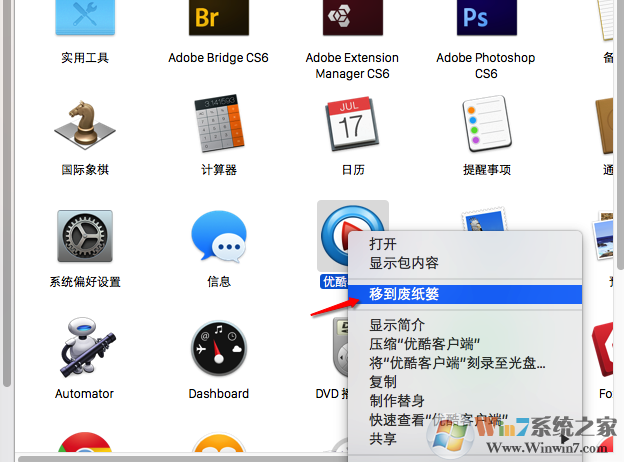
Task: Expand the 共享 submenu
Action: (383, 439)
